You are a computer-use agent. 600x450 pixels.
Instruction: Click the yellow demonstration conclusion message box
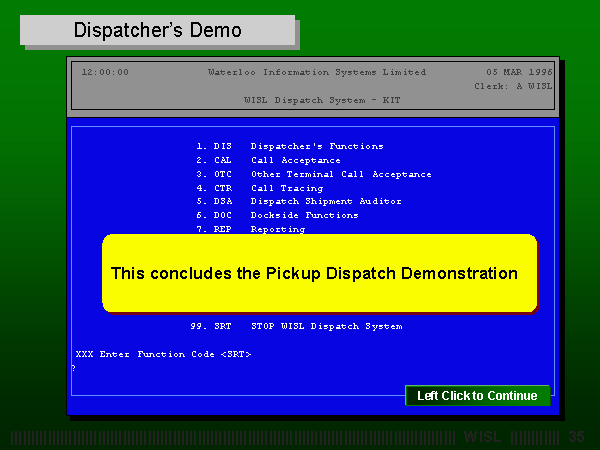click(x=320, y=273)
